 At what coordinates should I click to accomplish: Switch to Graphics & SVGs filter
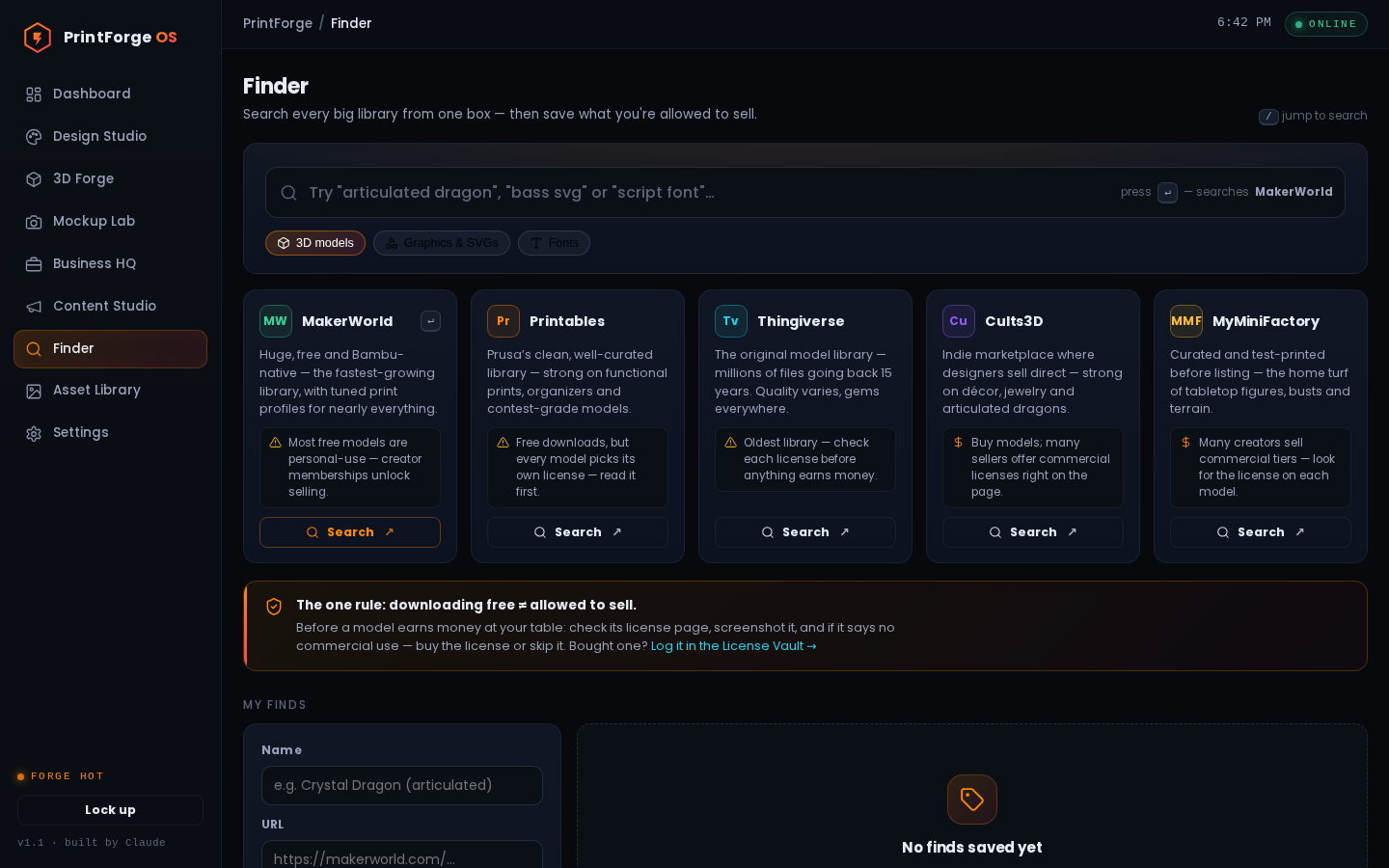(x=442, y=243)
